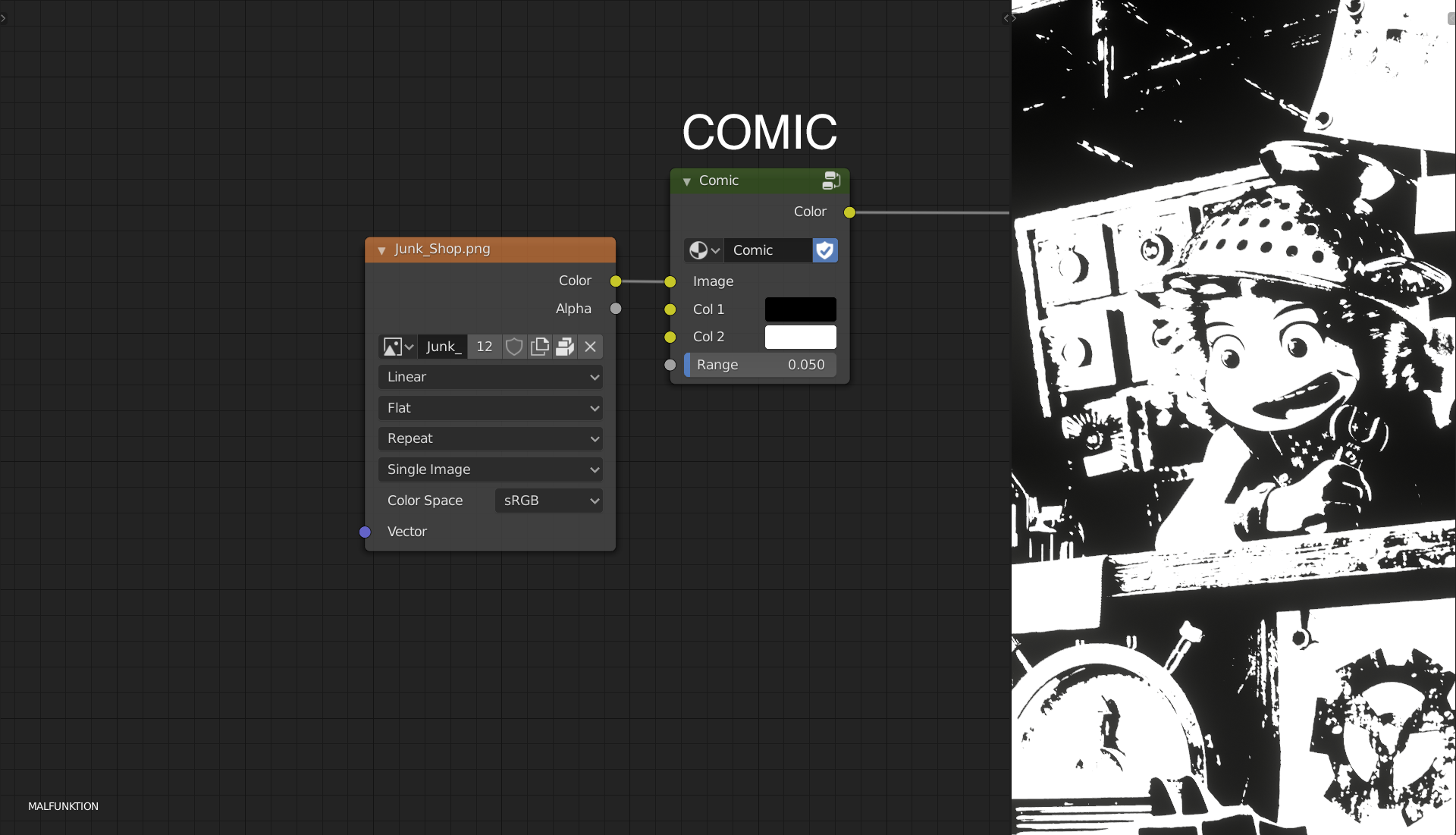Click Junk_Shop Alpha output socket
Viewport: 1456px width, 835px height.
(x=616, y=309)
